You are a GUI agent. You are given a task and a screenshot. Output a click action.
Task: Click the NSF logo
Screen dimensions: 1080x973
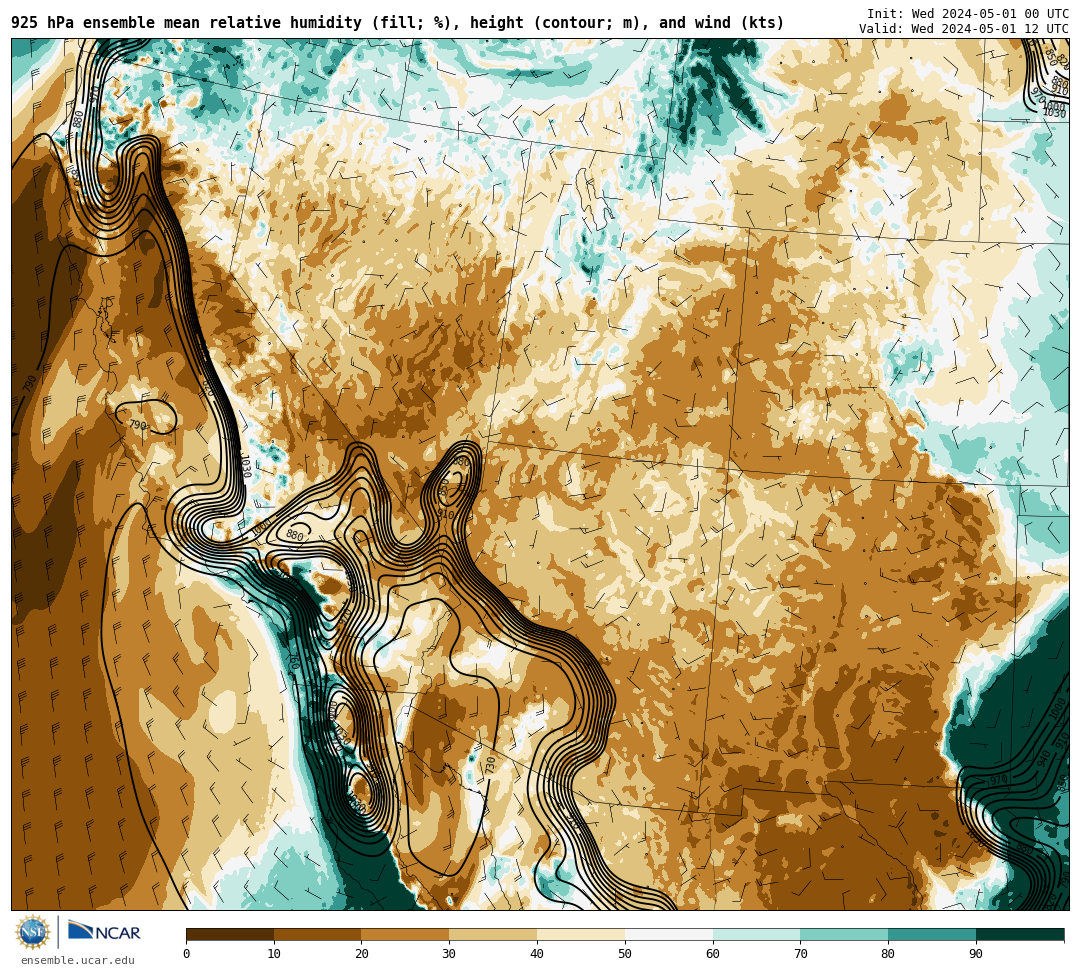[x=32, y=932]
